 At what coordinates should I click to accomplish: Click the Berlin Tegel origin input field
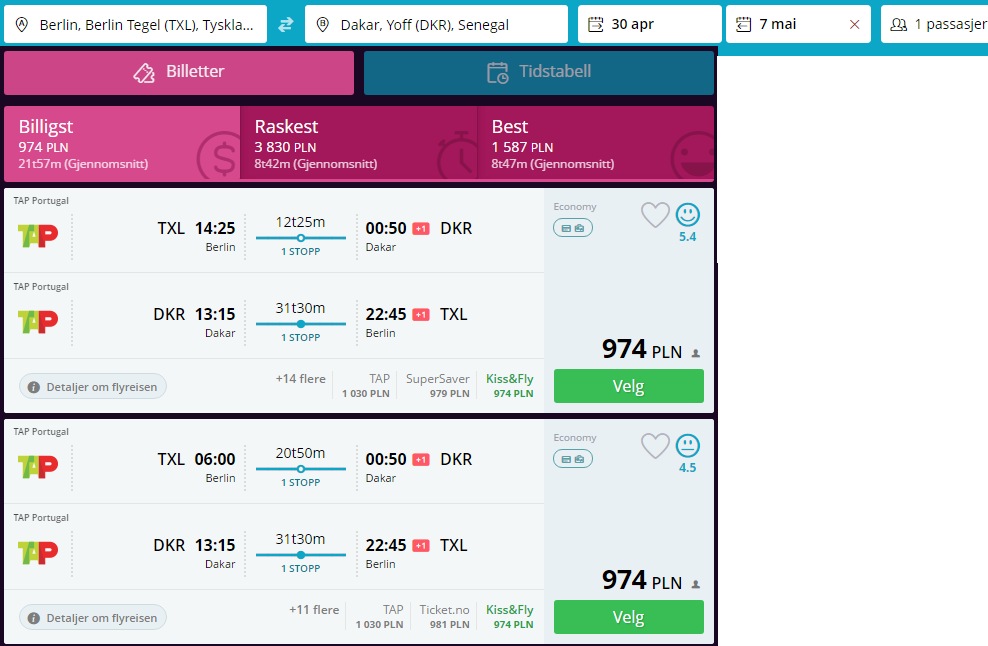click(135, 24)
